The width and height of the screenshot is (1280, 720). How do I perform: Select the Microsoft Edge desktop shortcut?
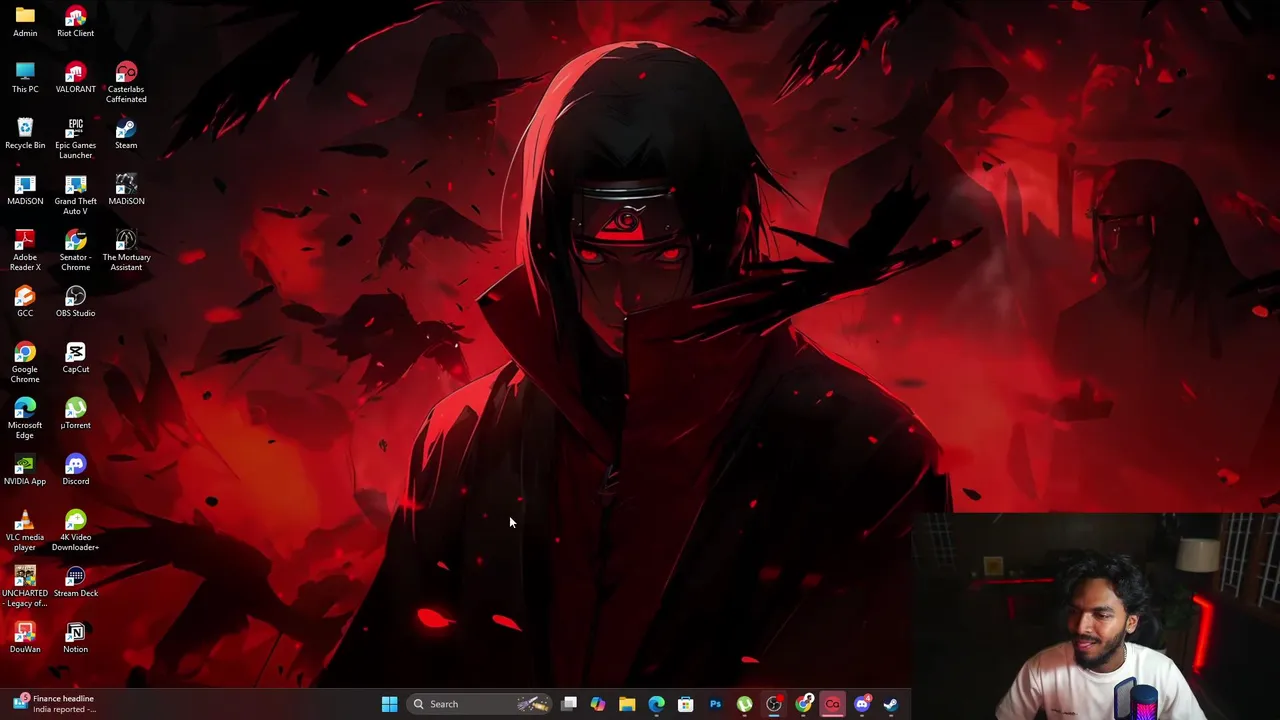(x=25, y=418)
